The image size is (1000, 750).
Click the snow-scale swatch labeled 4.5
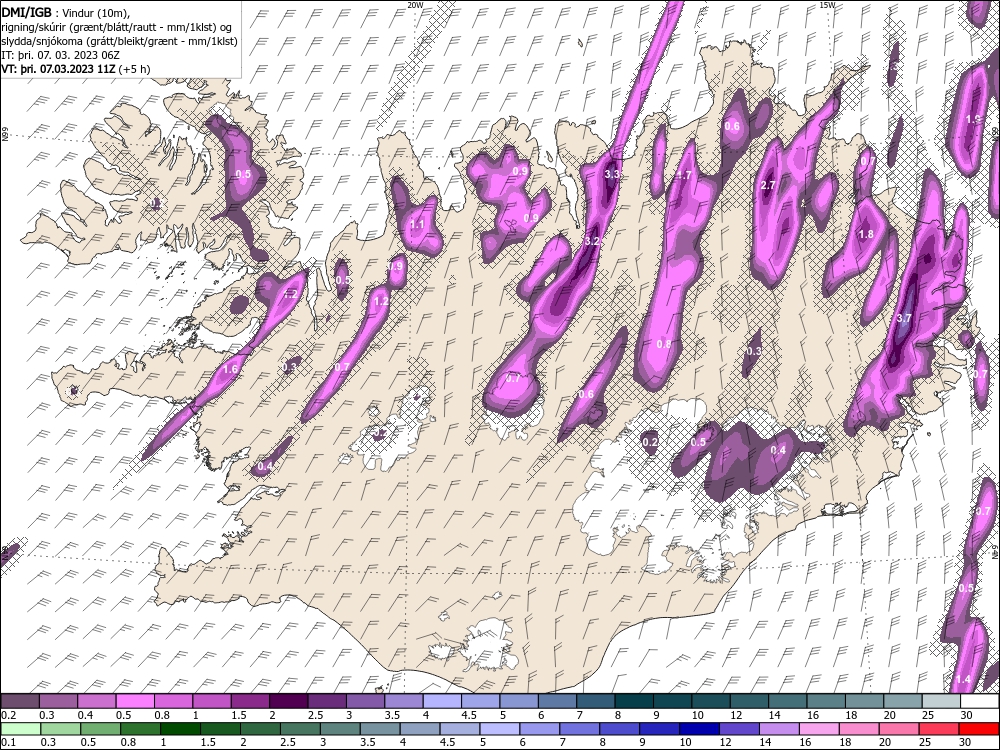tap(481, 701)
